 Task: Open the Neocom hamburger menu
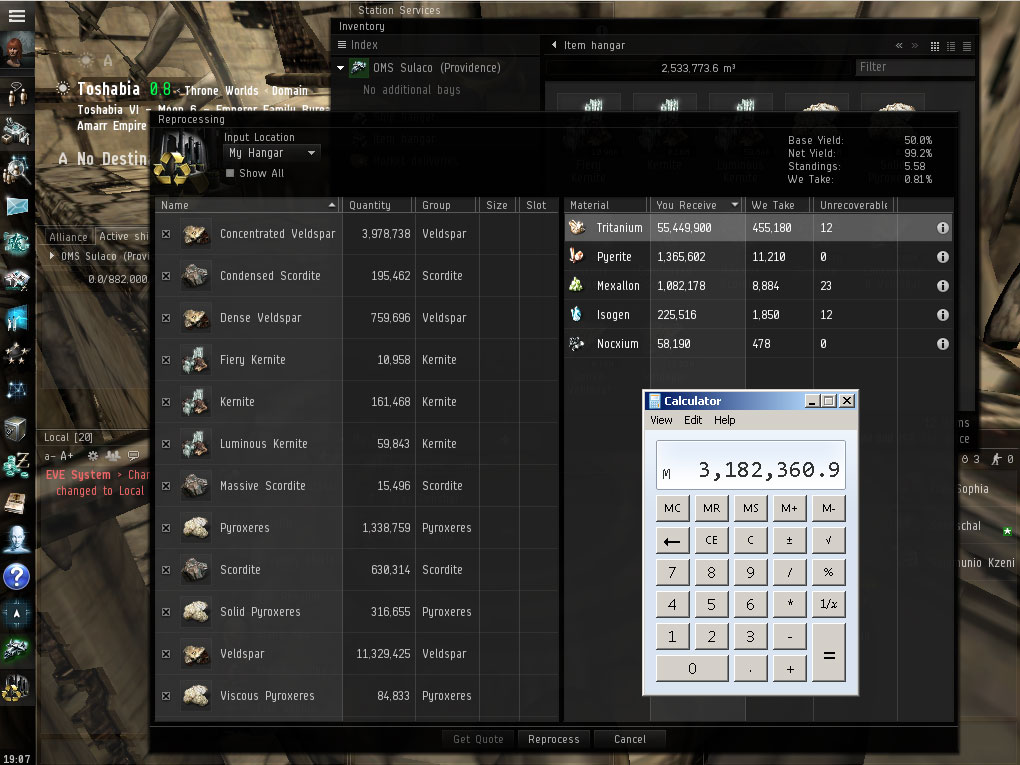pos(17,16)
